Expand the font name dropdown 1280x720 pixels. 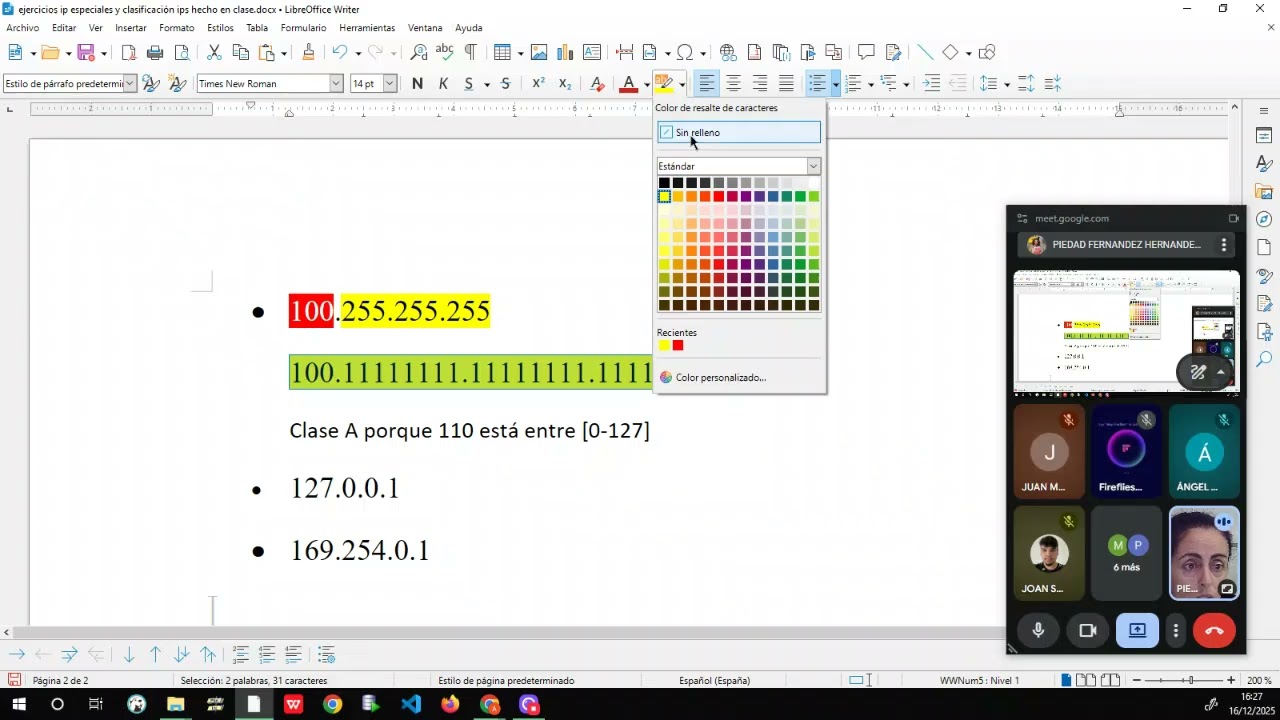tap(336, 84)
